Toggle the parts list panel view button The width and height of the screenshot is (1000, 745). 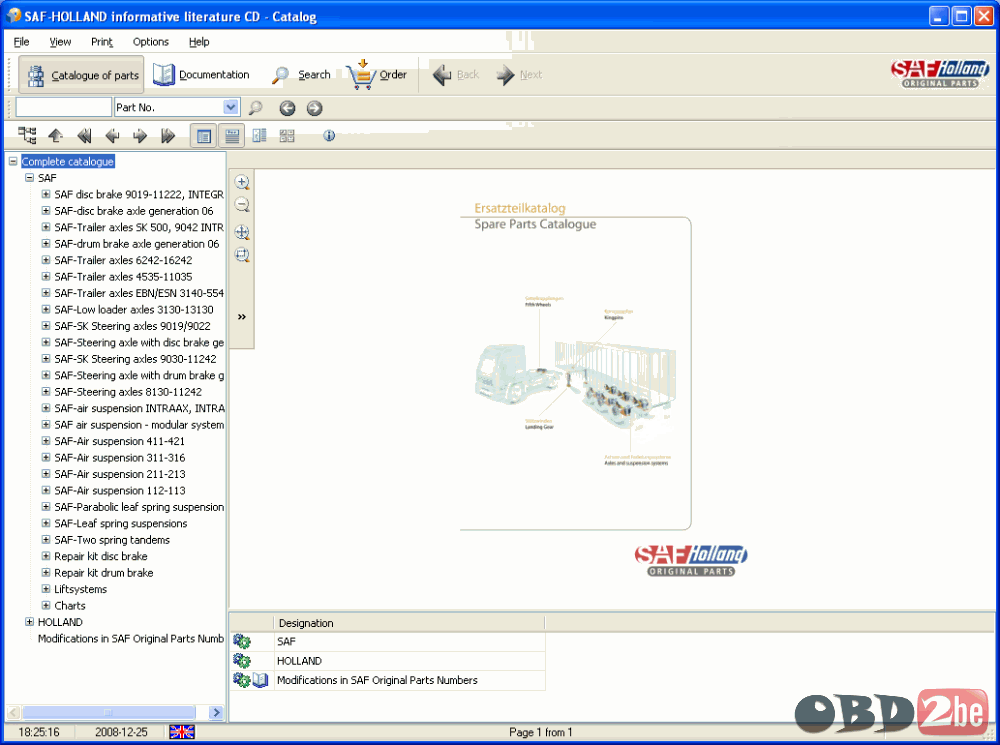coord(232,135)
